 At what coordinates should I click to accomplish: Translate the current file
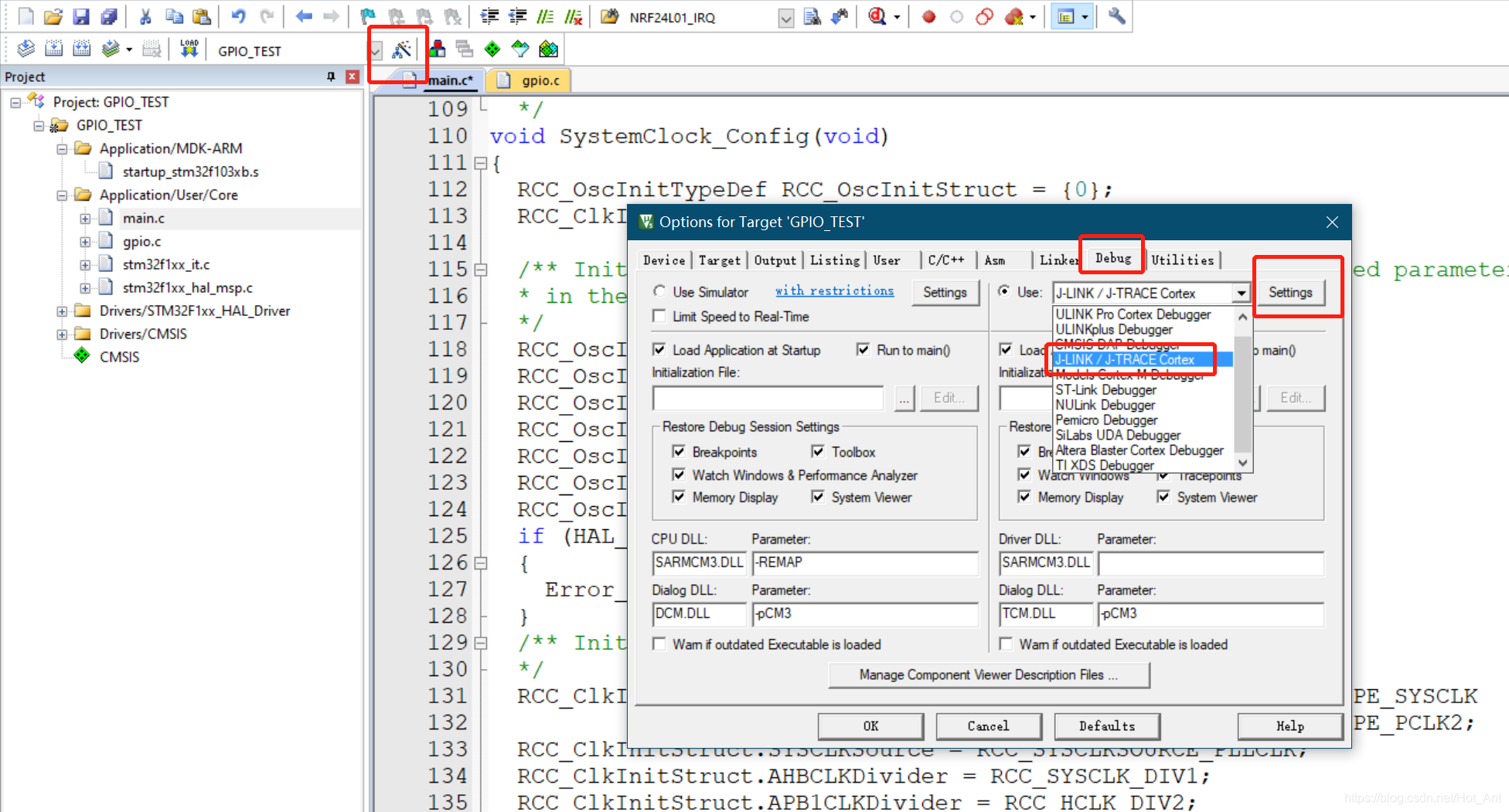[26, 49]
